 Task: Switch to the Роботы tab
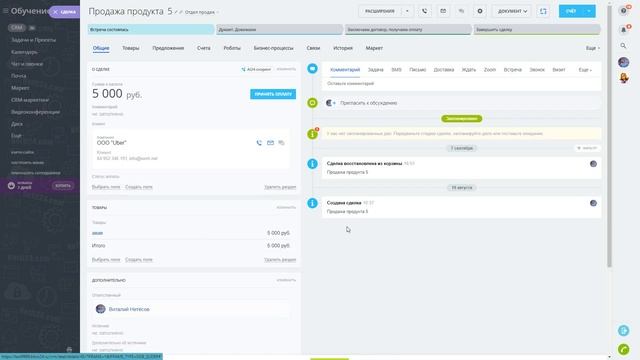coord(232,48)
